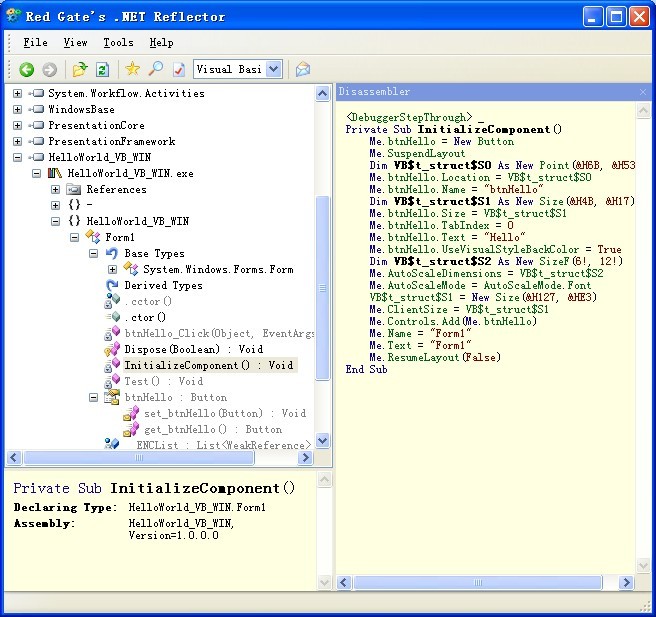This screenshot has width=656, height=617.
Task: Select the PresentationFramework assembly
Action: 112,141
